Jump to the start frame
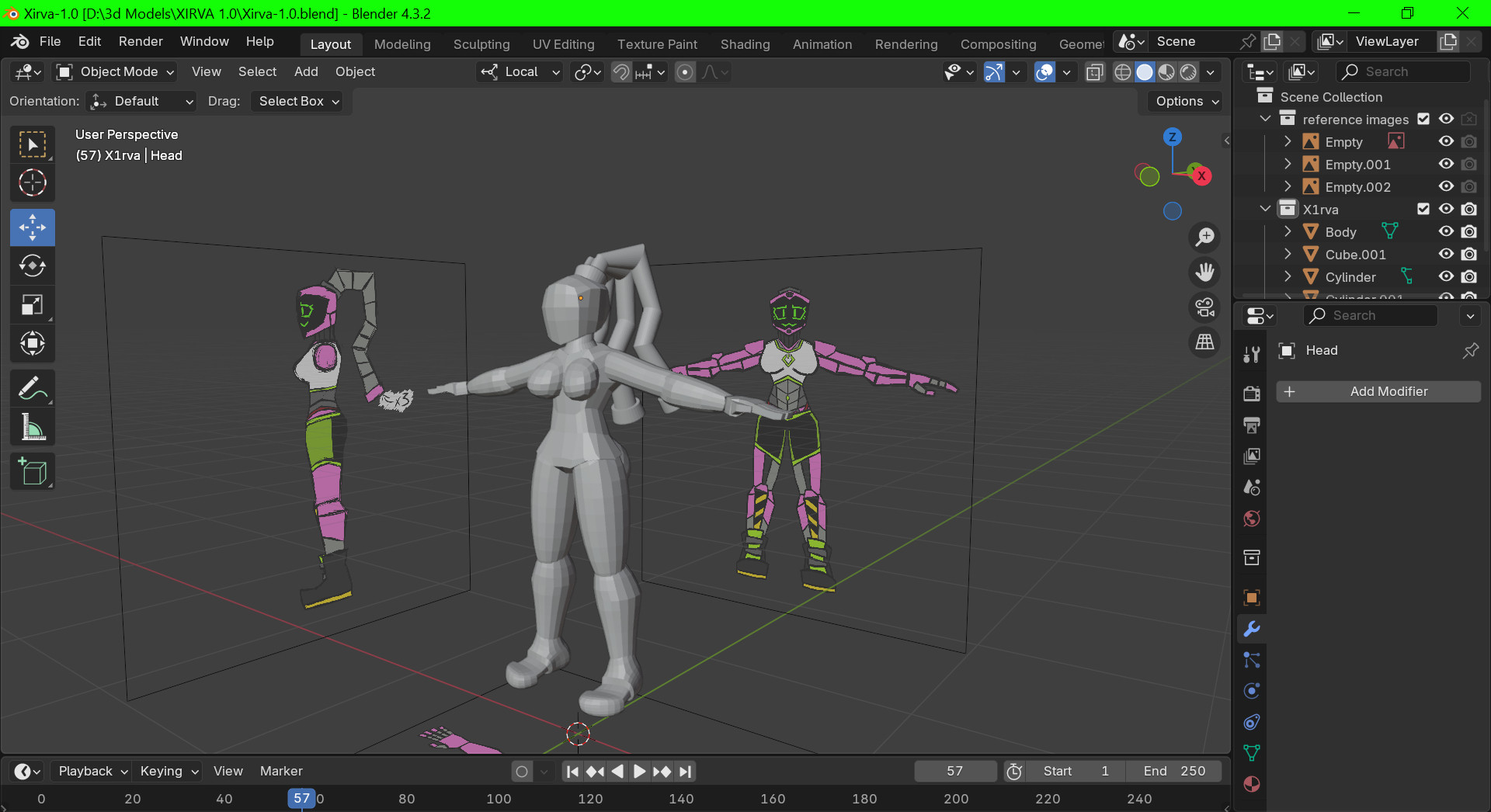This screenshot has width=1491, height=812. (572, 771)
